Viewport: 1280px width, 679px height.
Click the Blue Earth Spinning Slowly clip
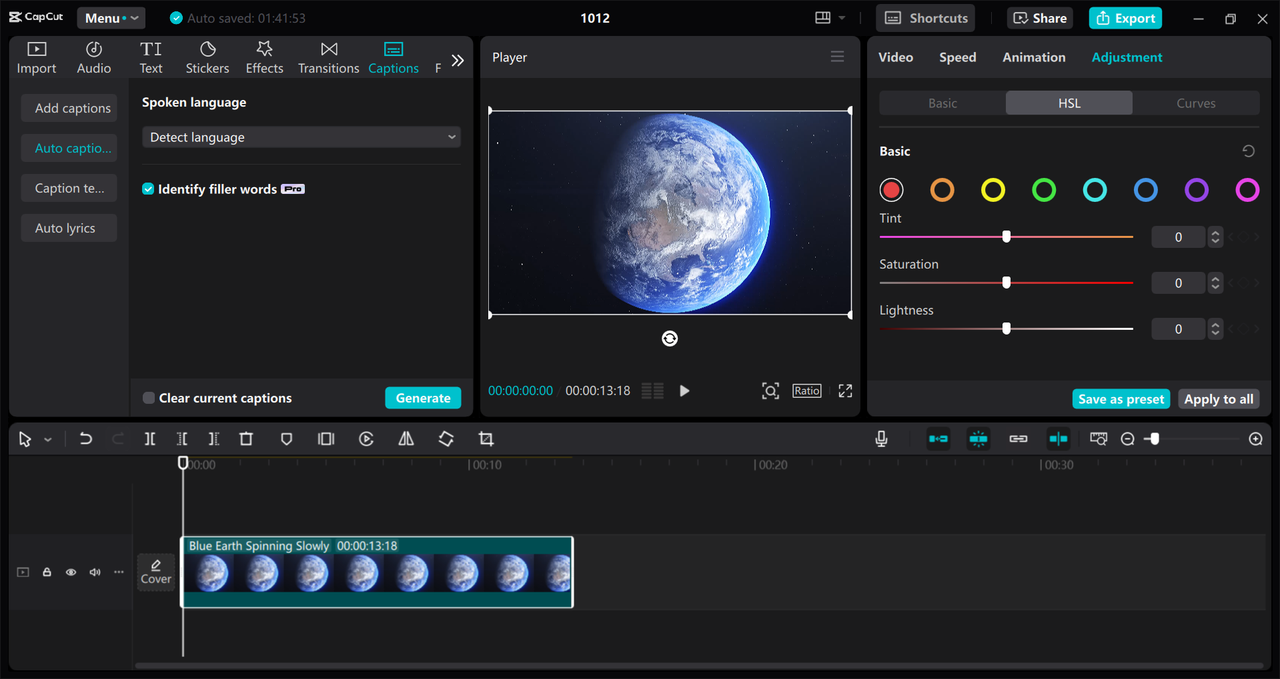pos(377,572)
